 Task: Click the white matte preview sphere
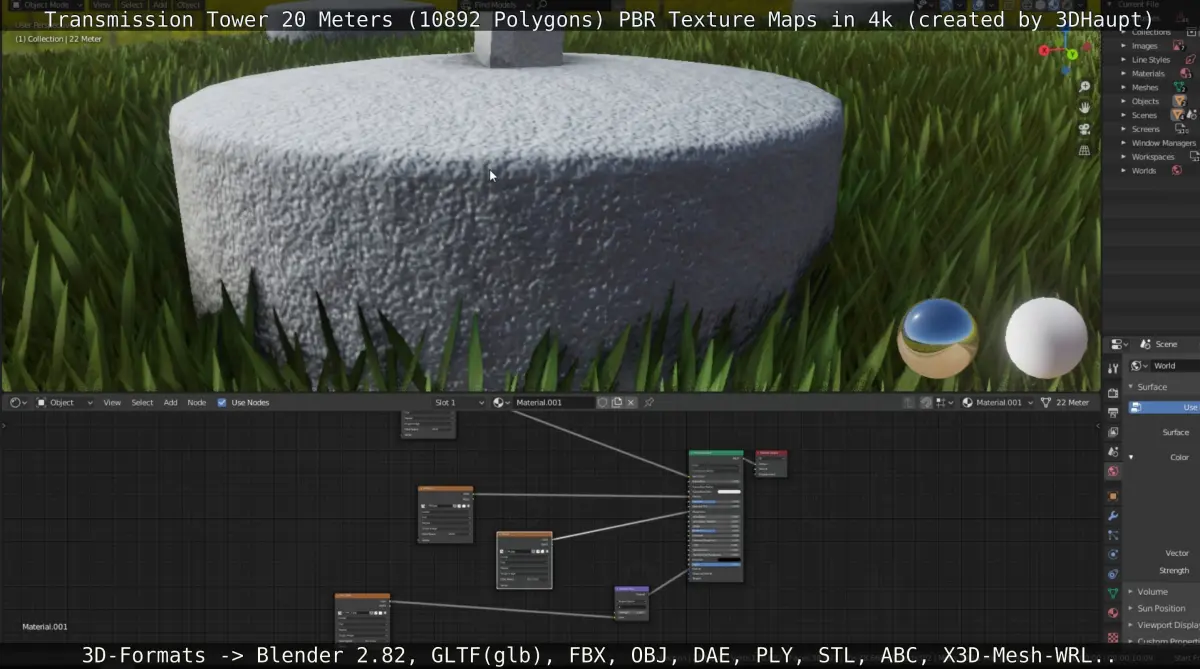tap(1046, 338)
